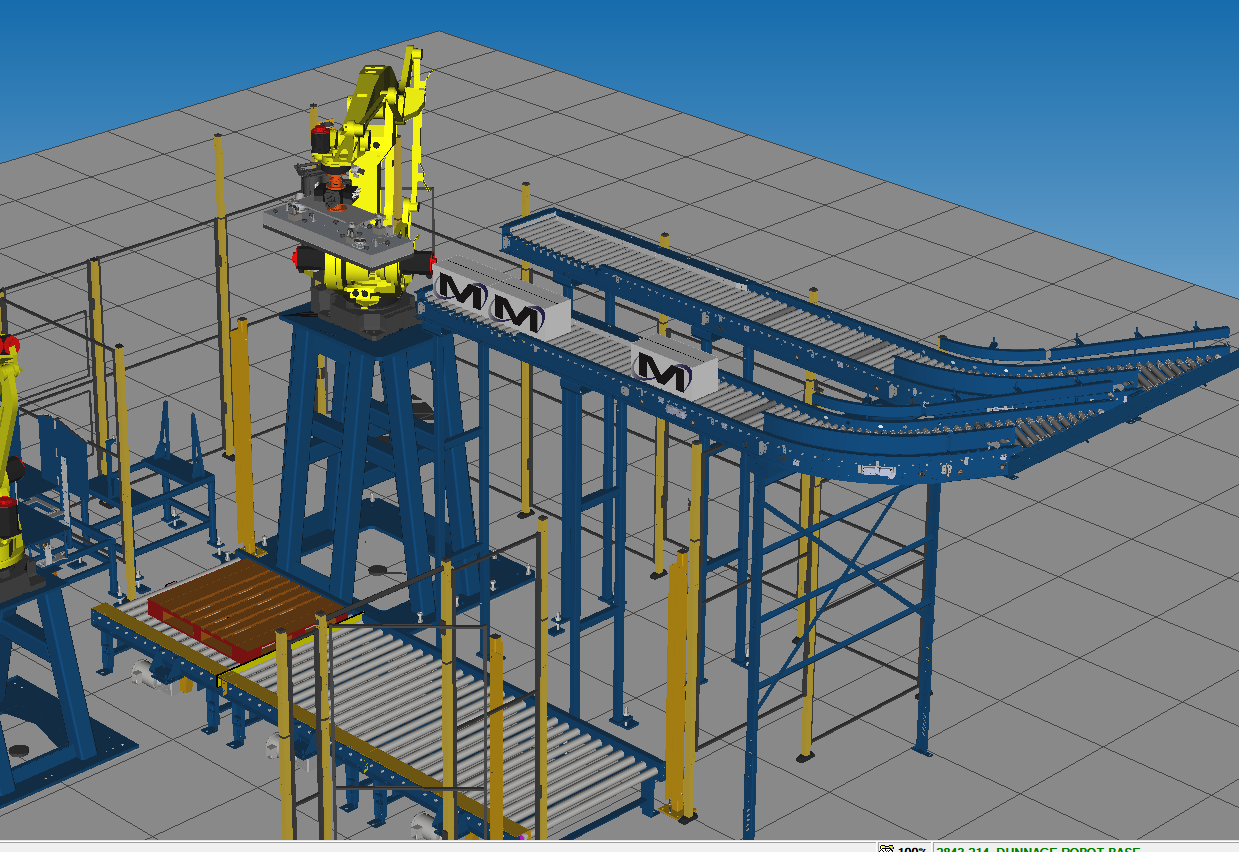
Task: Select the cross-braced blue conveyor support frame
Action: 845,610
